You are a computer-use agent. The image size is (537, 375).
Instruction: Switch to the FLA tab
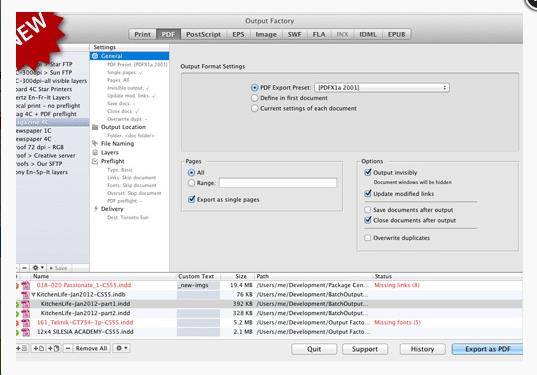pos(319,34)
